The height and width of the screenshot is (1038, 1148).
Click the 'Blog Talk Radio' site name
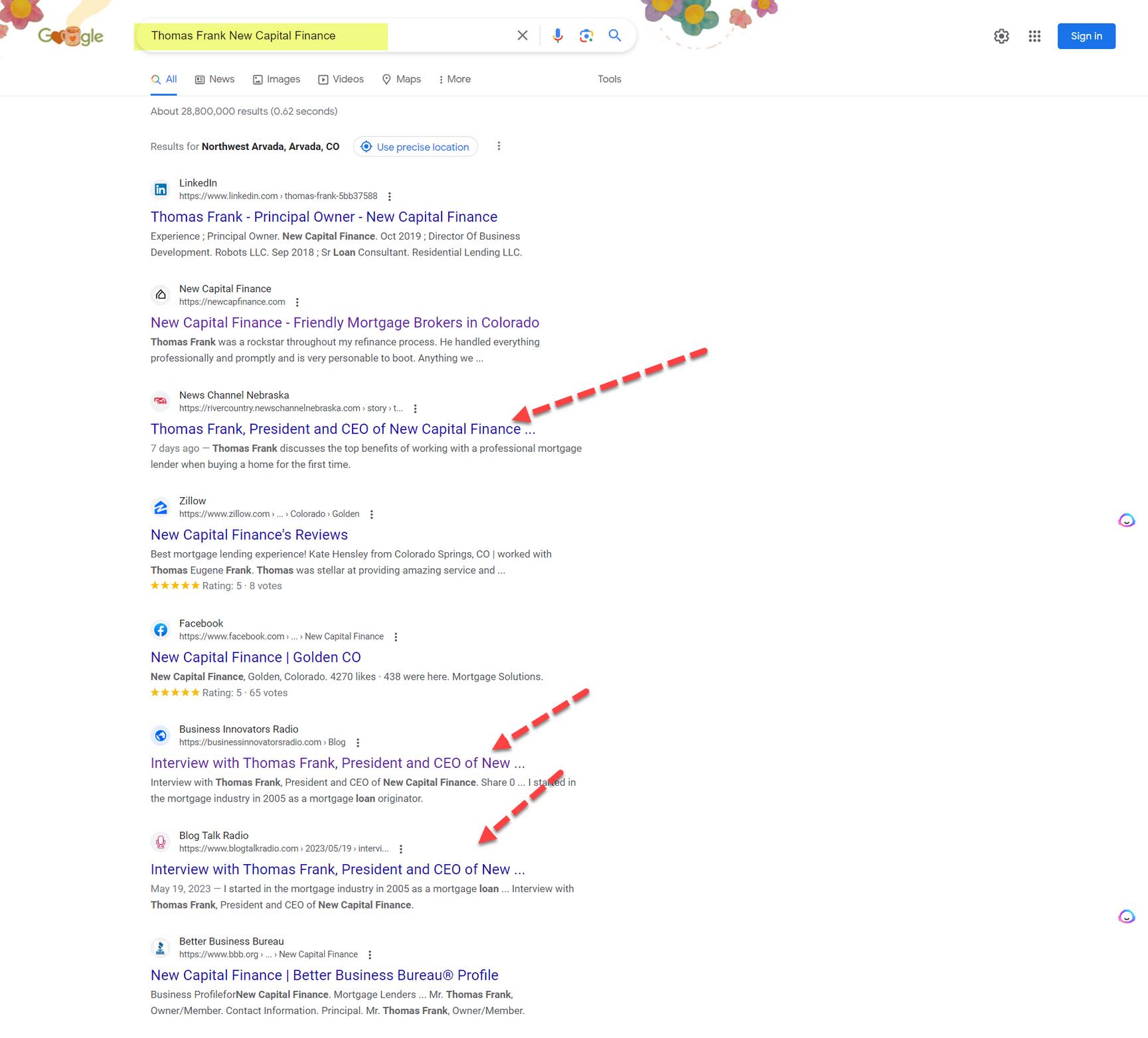click(214, 836)
